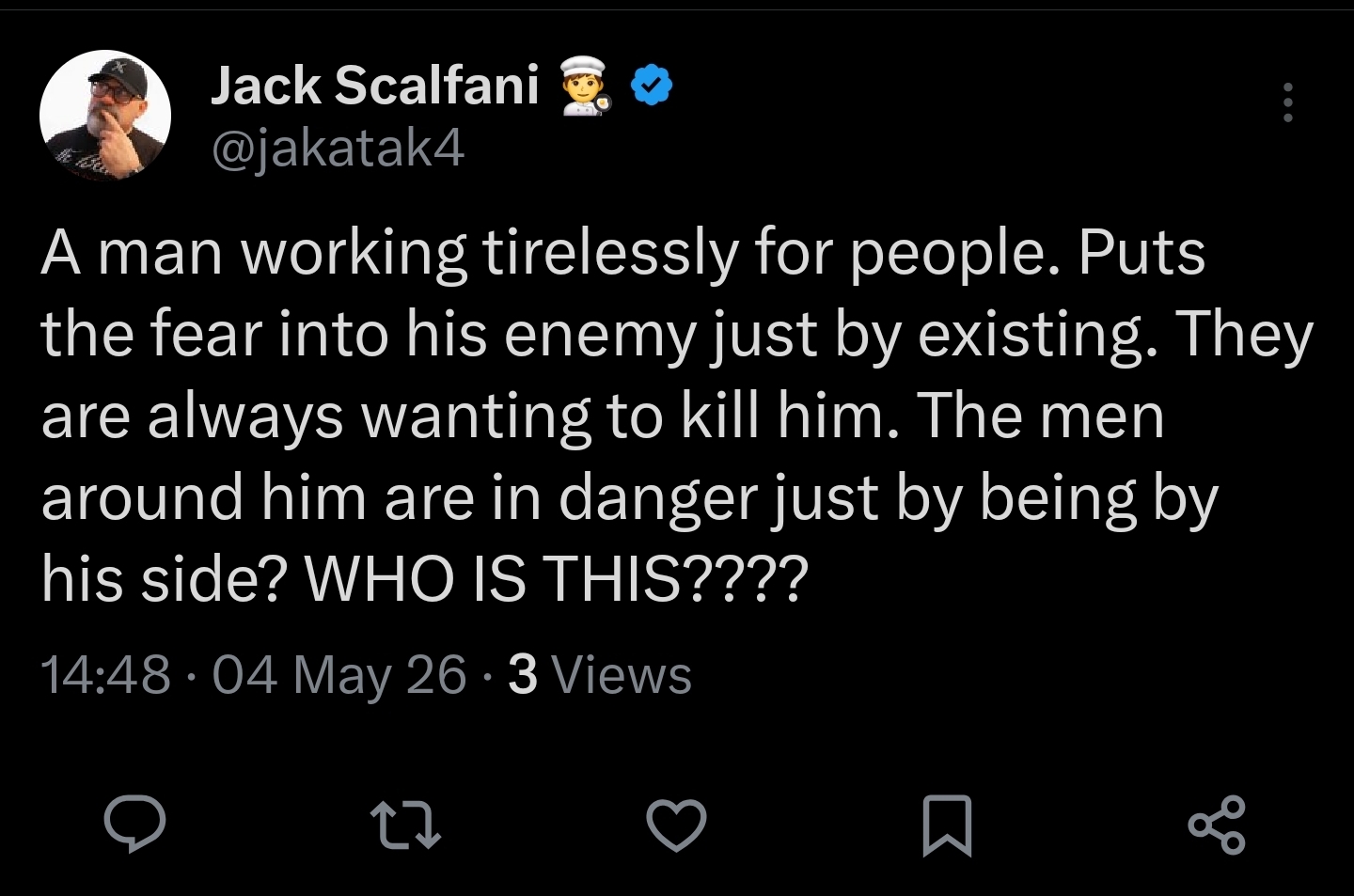Visit the Jack Scalfani display name link
The image size is (1354, 896).
tap(374, 86)
